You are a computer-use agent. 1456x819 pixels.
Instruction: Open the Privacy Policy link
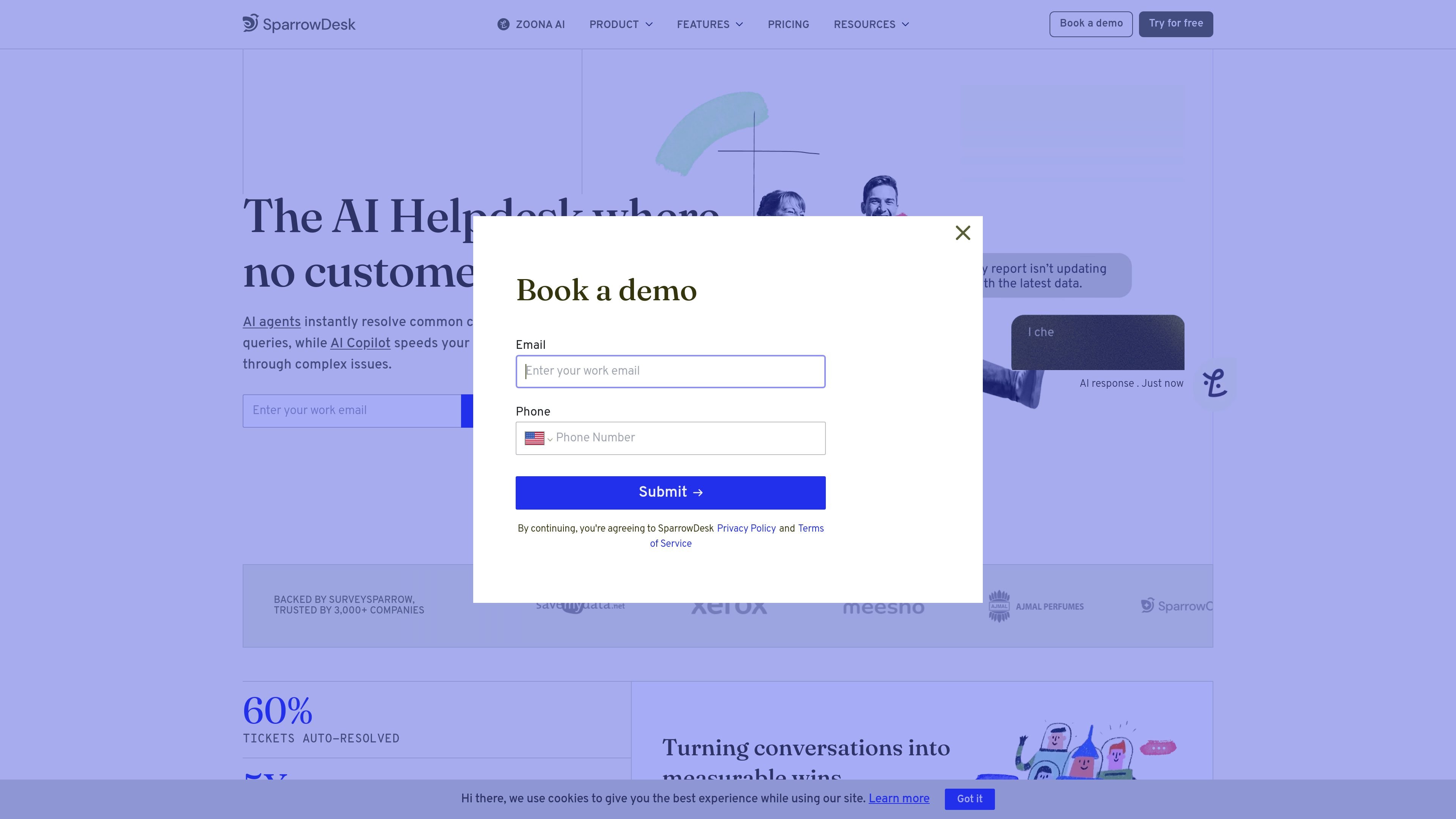(x=746, y=529)
